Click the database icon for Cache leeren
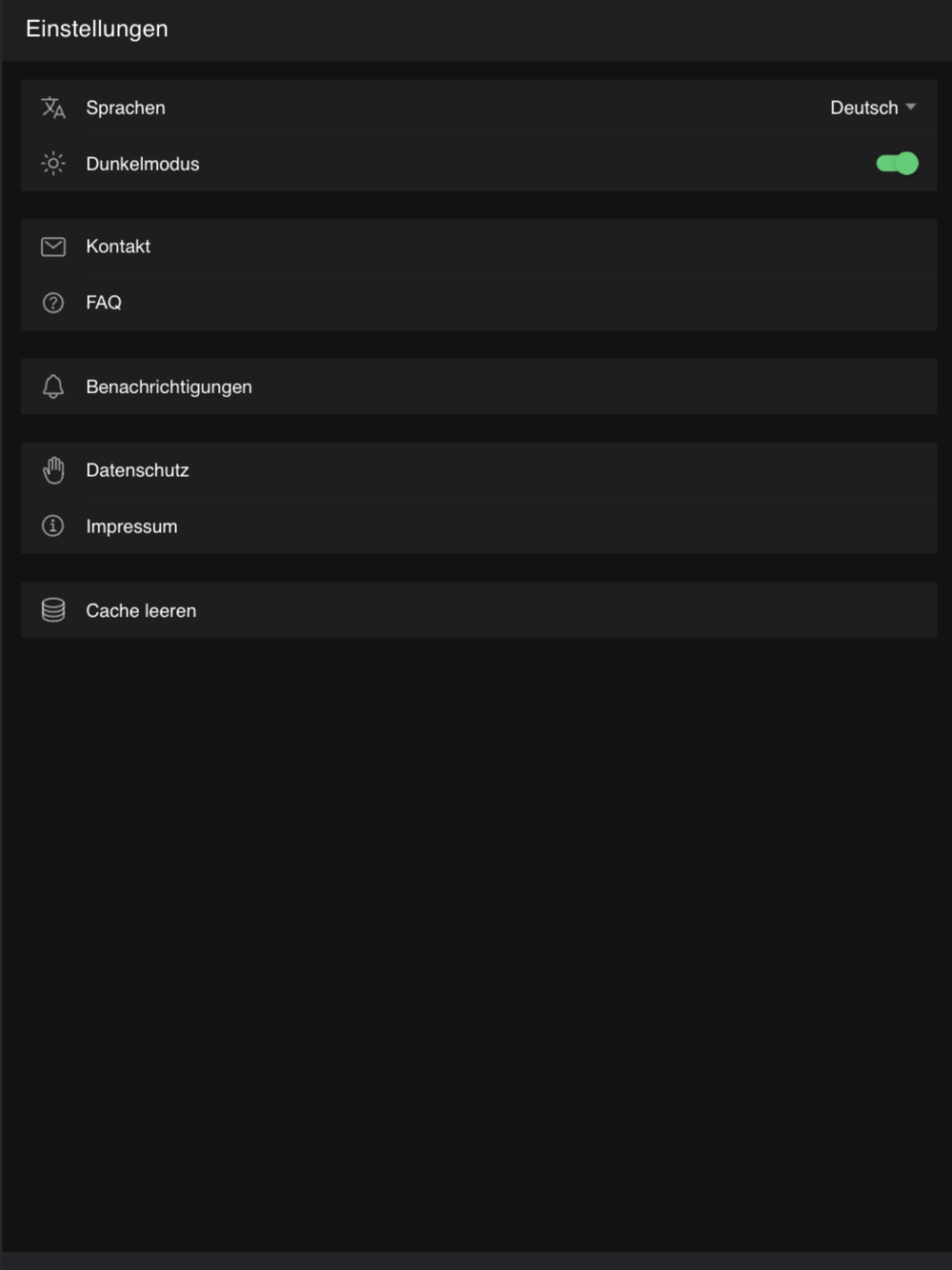 click(53, 610)
